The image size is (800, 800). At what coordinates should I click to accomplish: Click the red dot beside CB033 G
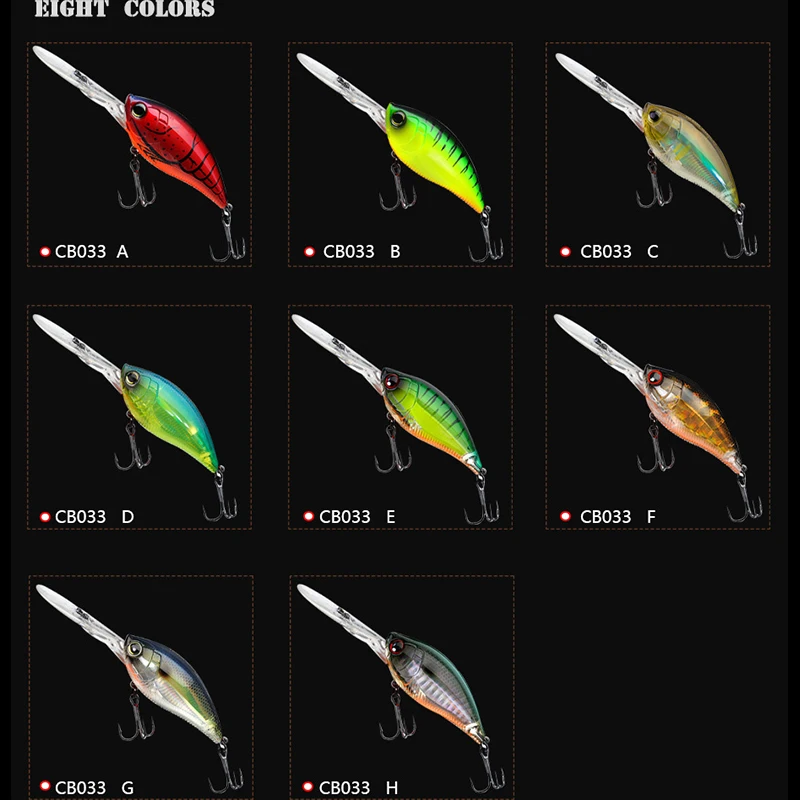(x=45, y=786)
